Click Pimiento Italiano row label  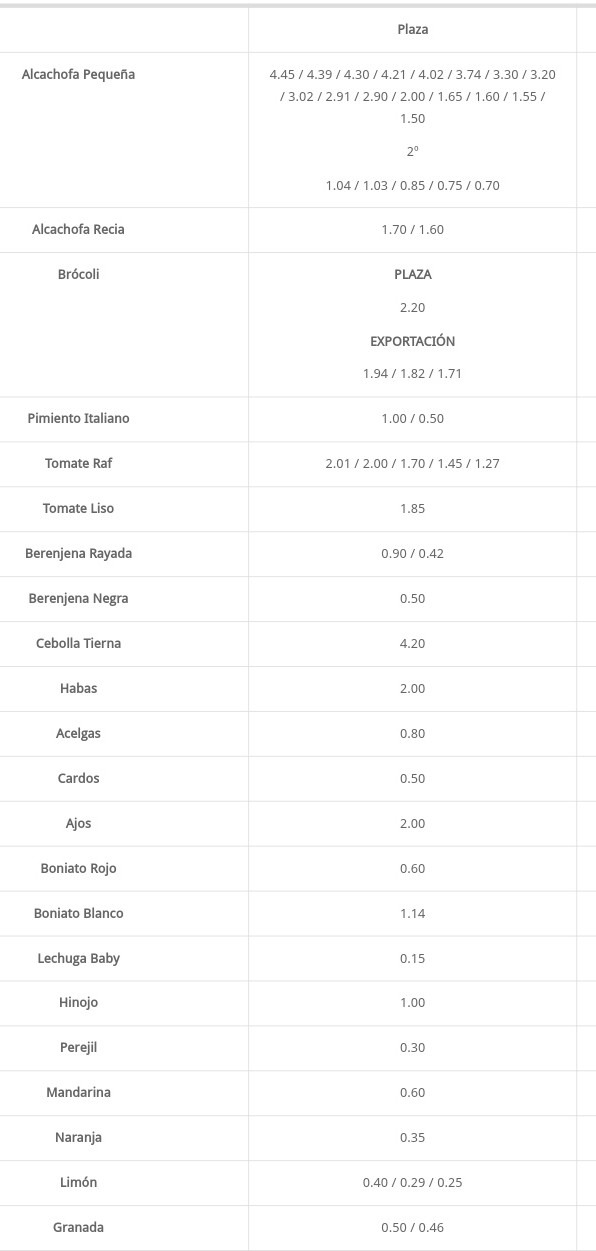coord(78,419)
